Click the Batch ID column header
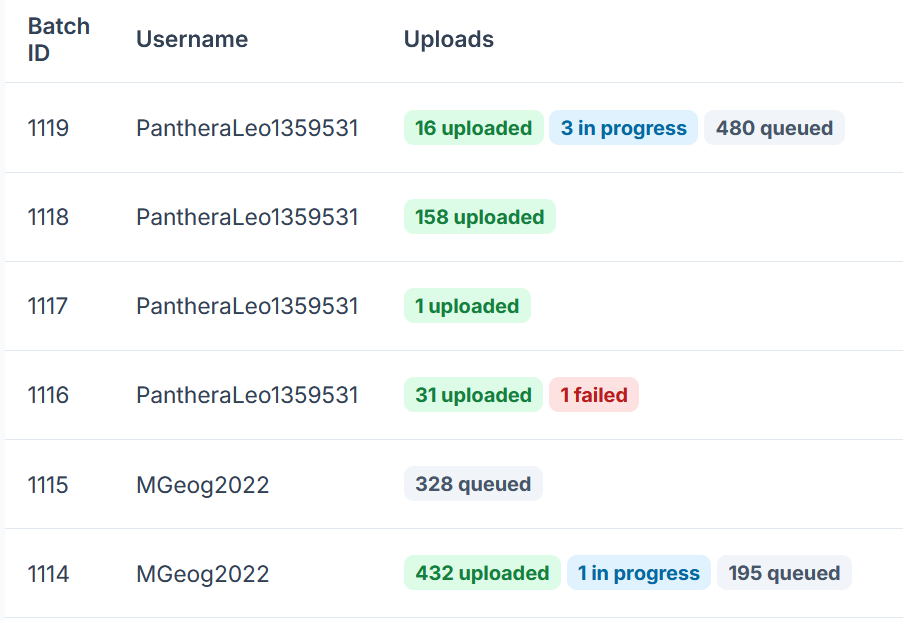The height and width of the screenshot is (620, 903). (58, 40)
